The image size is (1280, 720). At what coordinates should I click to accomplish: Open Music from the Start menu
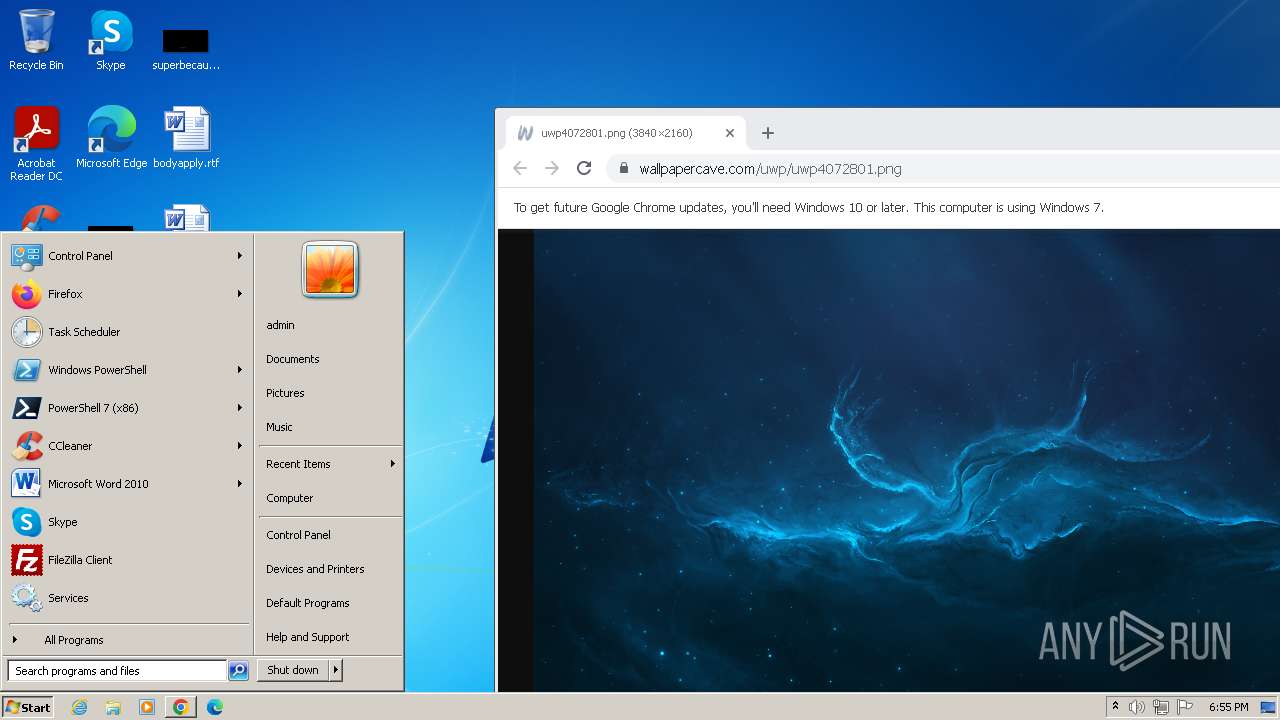(330, 427)
